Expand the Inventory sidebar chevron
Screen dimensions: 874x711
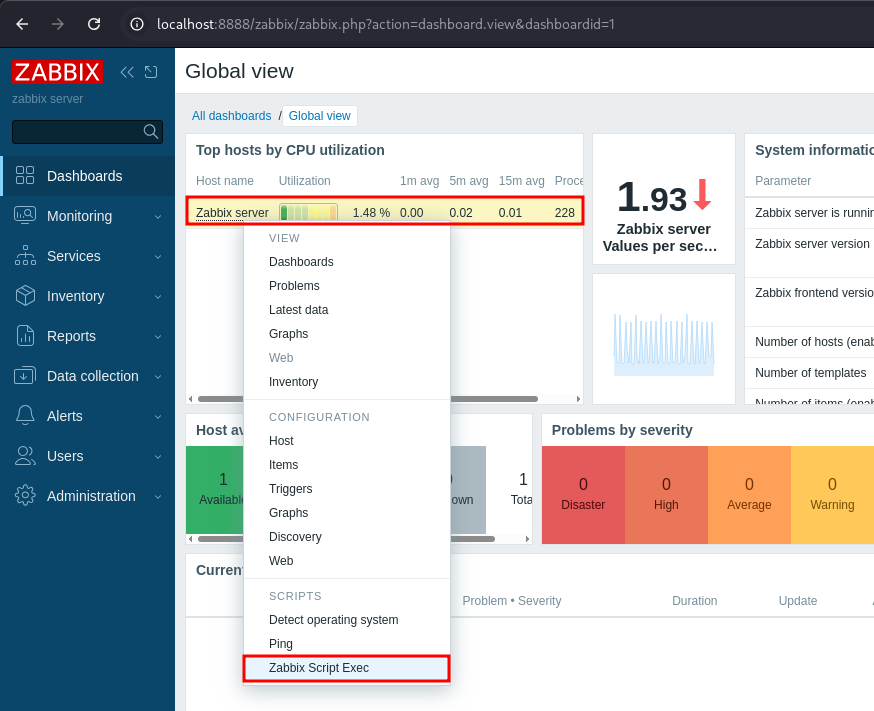pyautogui.click(x=158, y=297)
